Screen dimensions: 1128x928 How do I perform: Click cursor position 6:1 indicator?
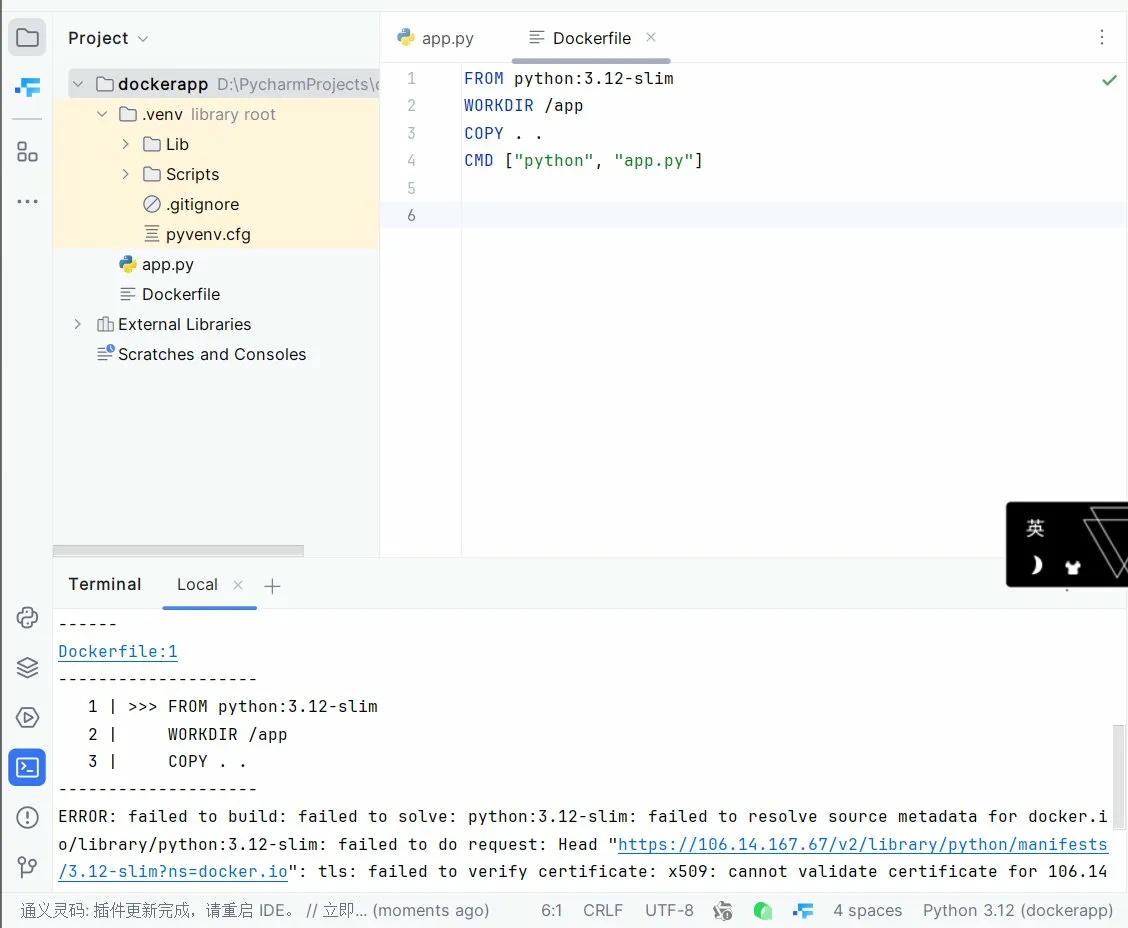(551, 911)
